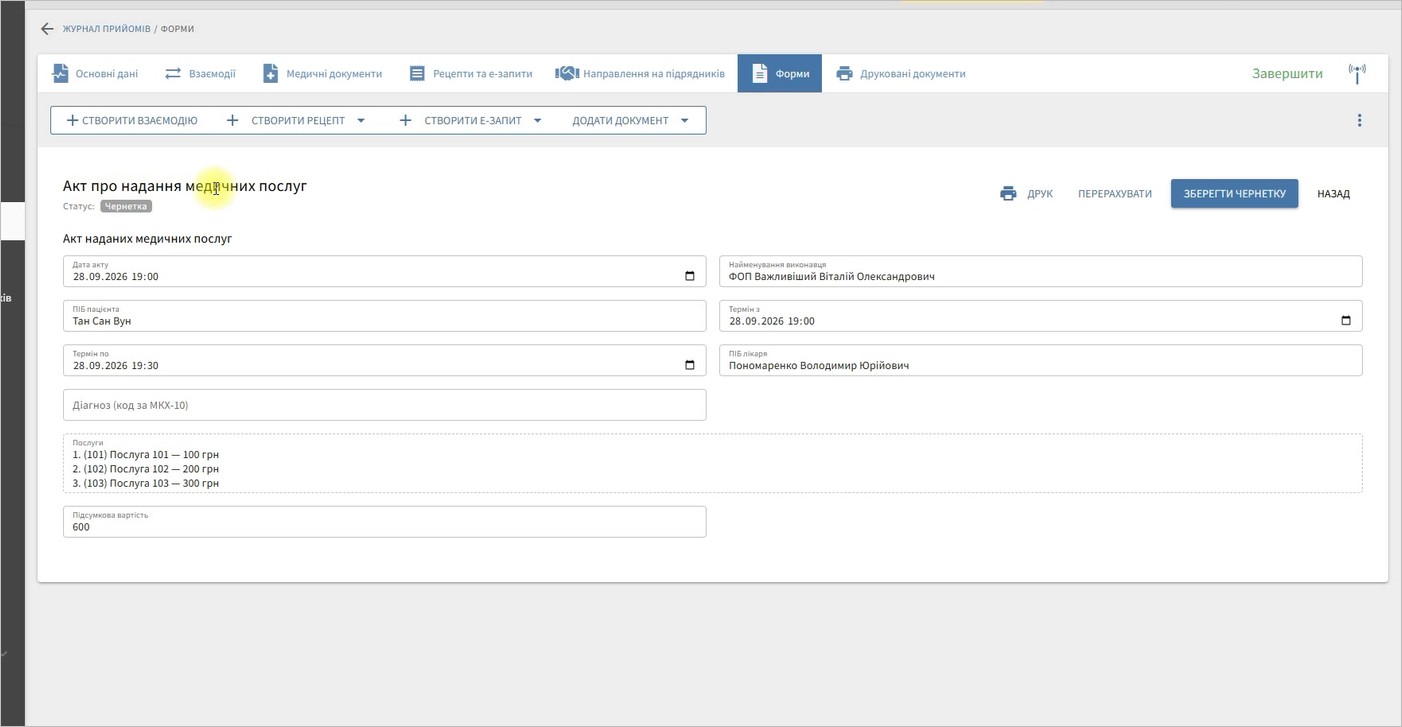Click the Завершити link
Image resolution: width=1402 pixels, height=727 pixels.
(x=1287, y=73)
